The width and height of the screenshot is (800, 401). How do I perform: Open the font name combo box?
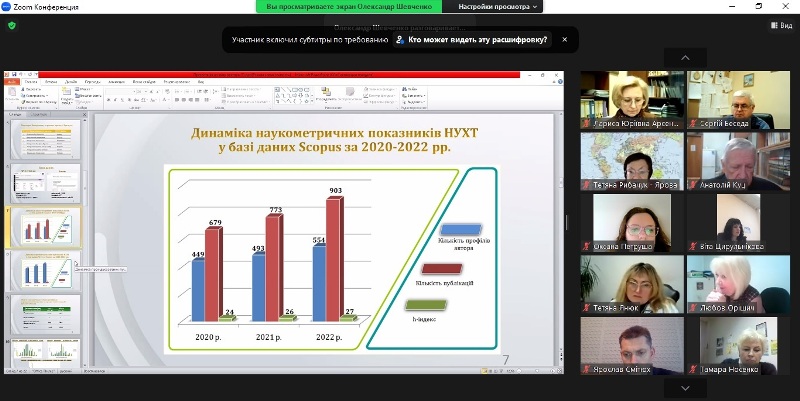point(120,91)
